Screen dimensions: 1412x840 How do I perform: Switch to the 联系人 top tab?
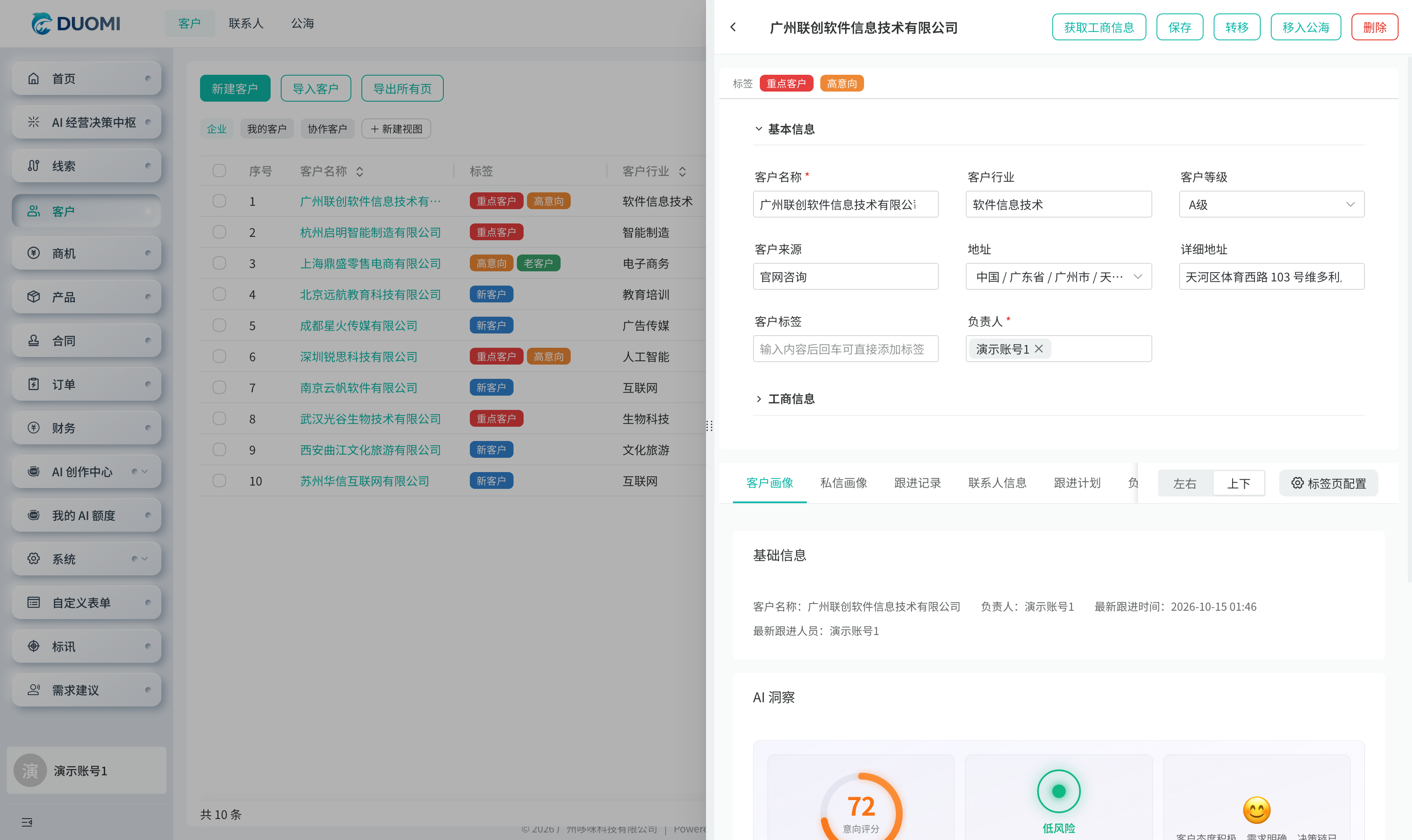[246, 23]
